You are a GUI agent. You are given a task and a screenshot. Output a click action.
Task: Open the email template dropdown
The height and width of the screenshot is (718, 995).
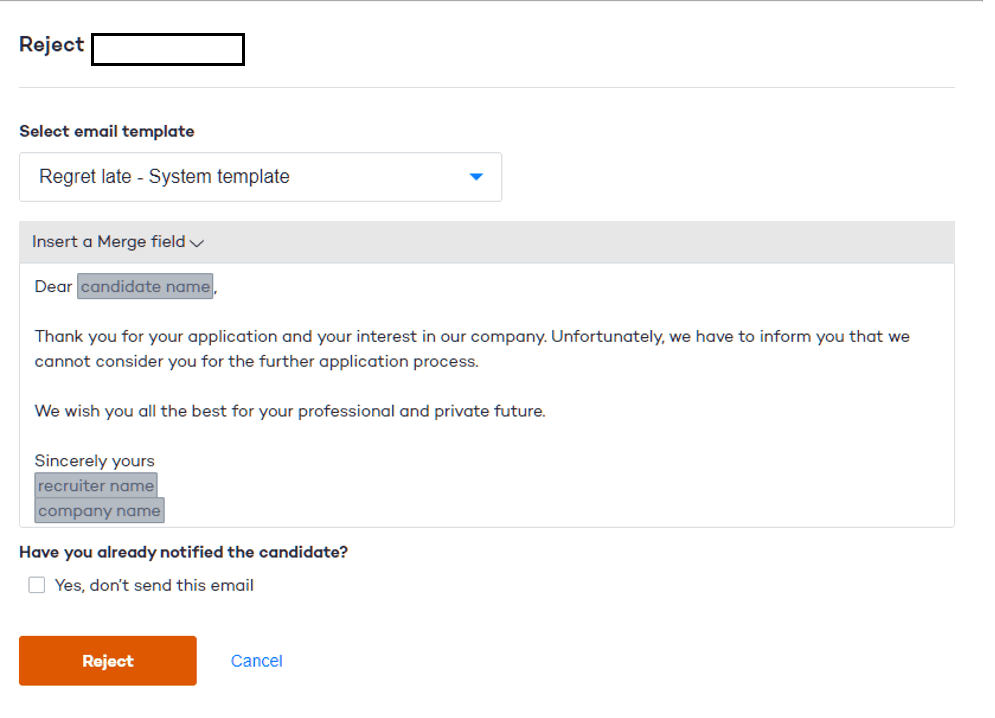click(260, 177)
